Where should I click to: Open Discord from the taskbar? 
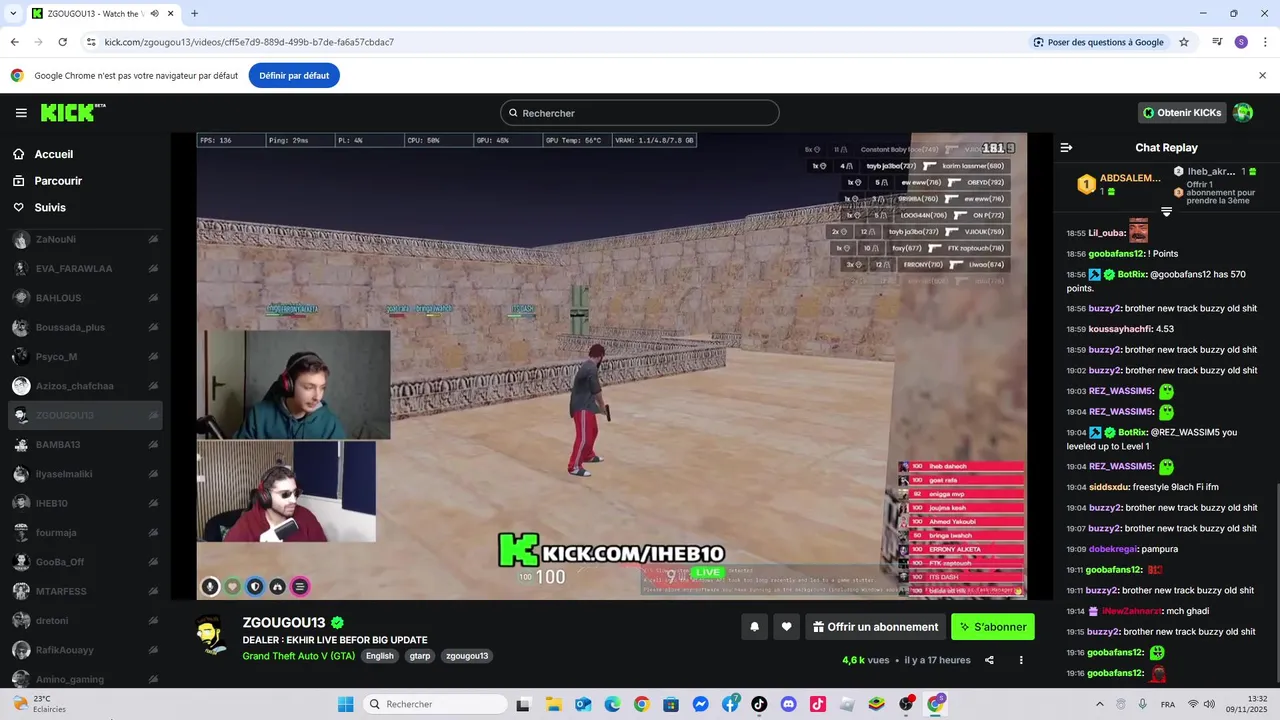[788, 704]
